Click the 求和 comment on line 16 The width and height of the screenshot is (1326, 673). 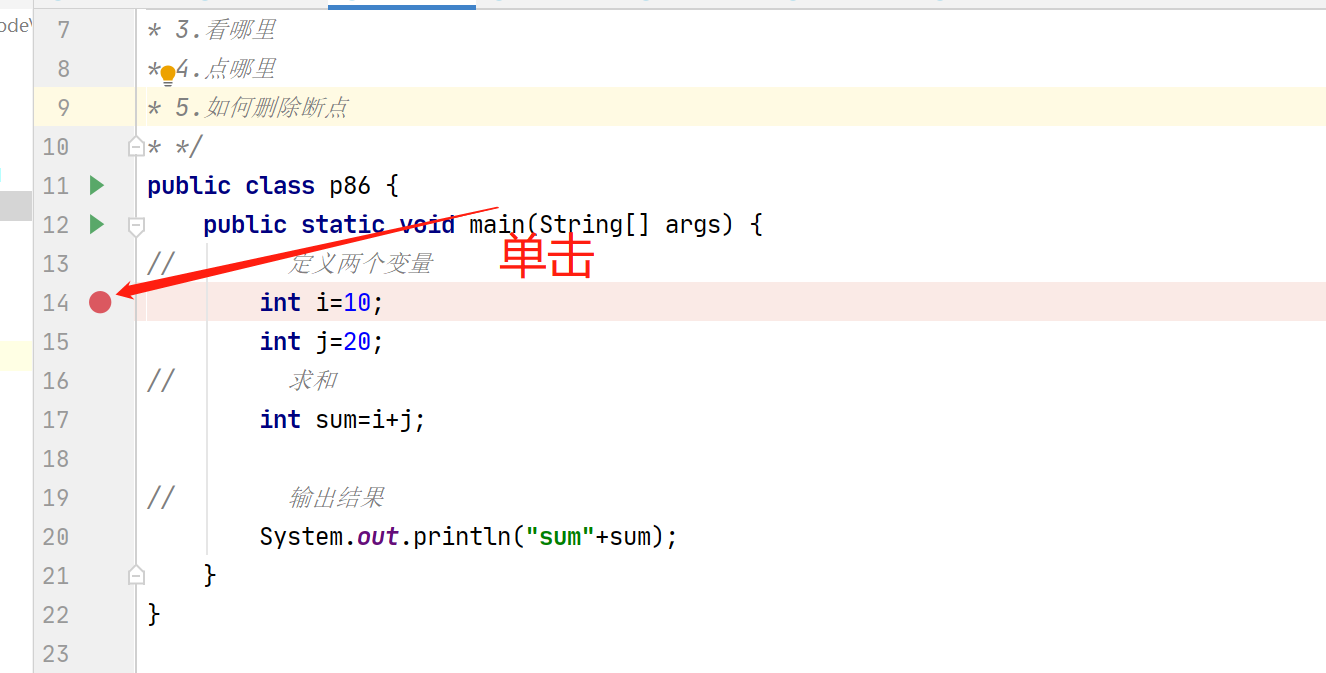point(313,381)
